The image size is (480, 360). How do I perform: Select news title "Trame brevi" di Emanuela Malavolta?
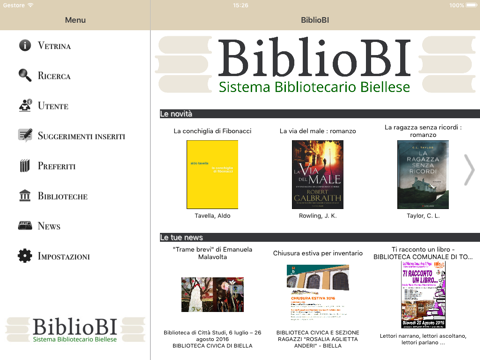tap(212, 253)
